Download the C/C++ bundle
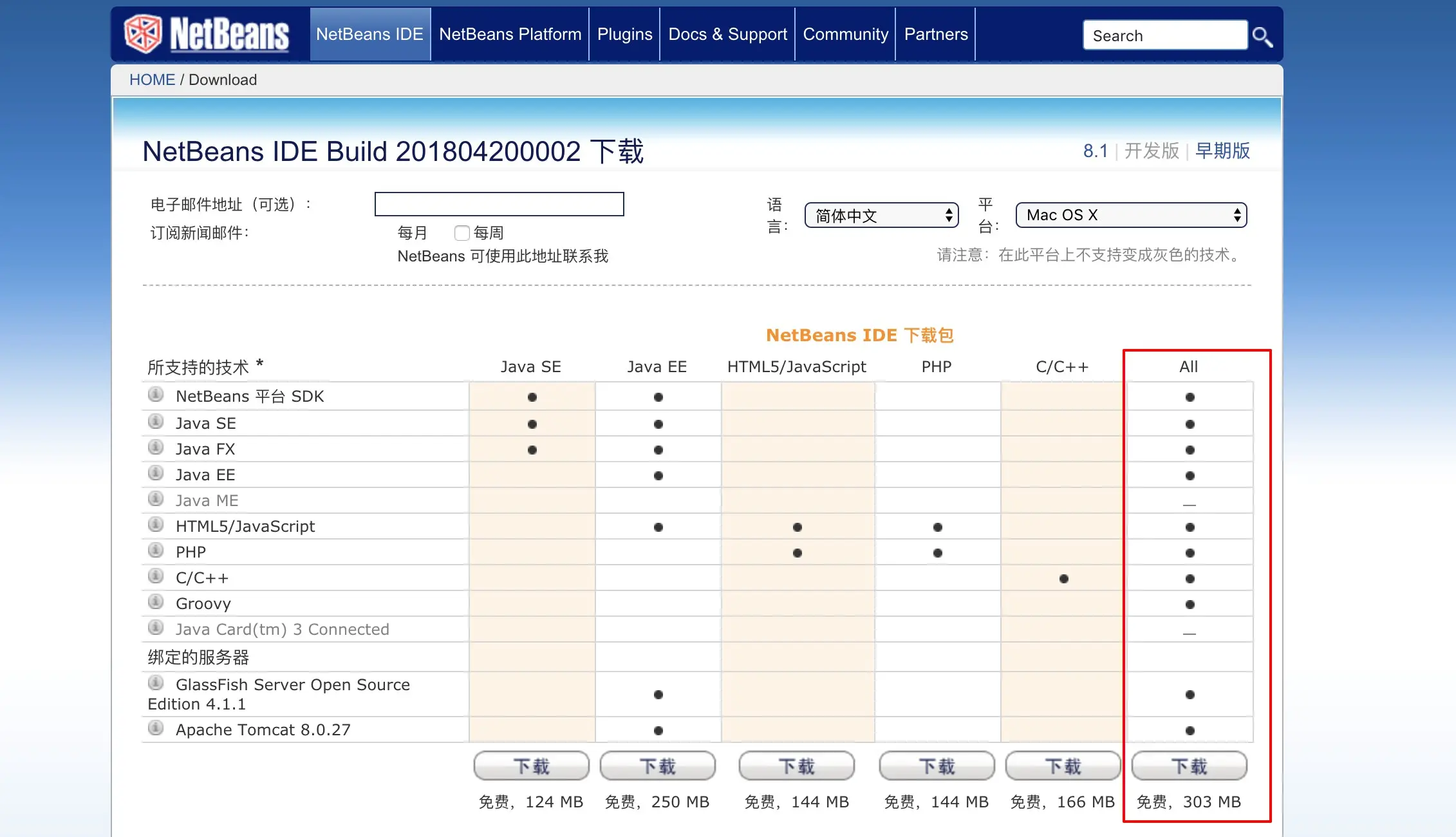Screen dimensions: 1456x837 click(1063, 766)
